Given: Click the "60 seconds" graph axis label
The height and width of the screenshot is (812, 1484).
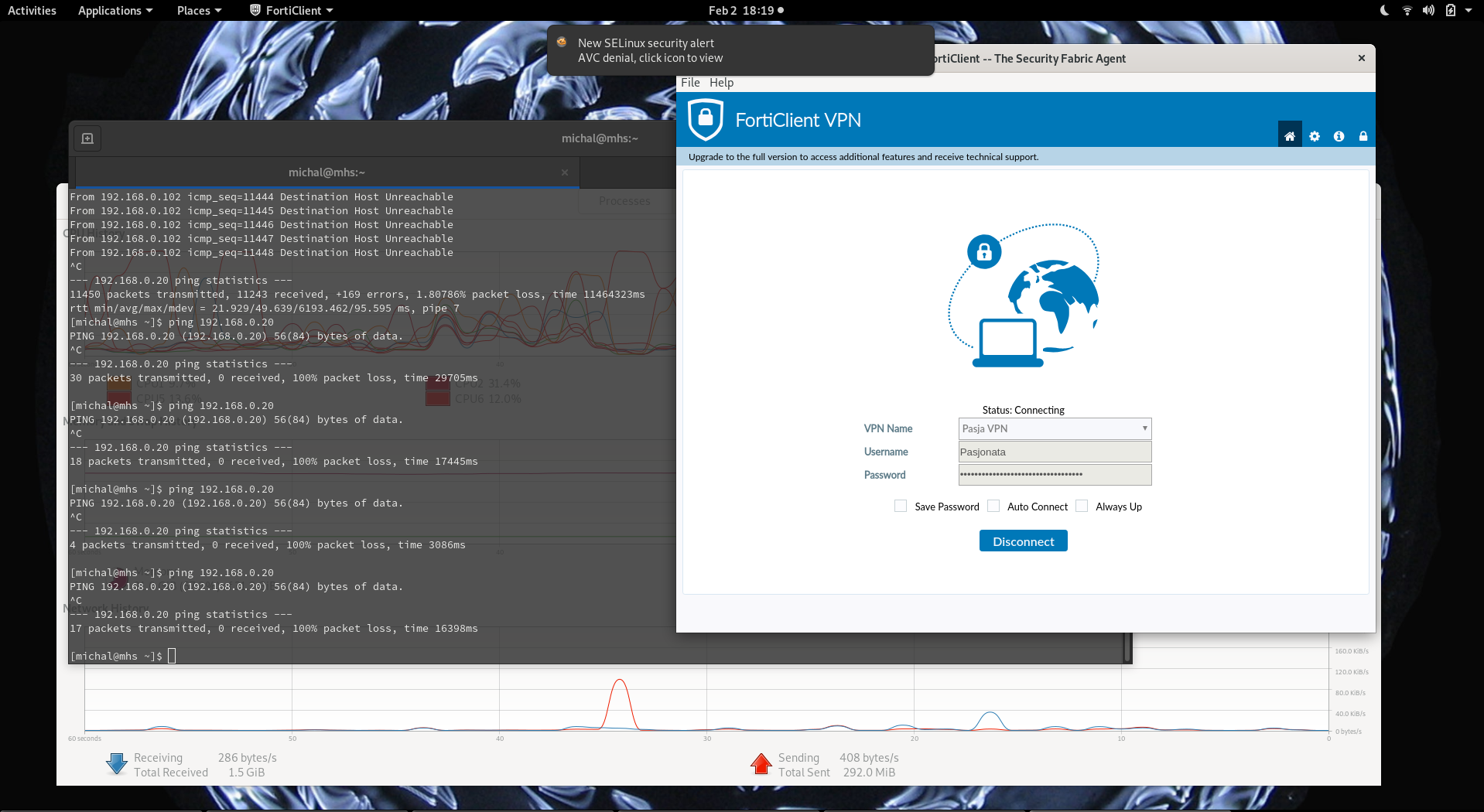Looking at the screenshot, I should coord(84,739).
